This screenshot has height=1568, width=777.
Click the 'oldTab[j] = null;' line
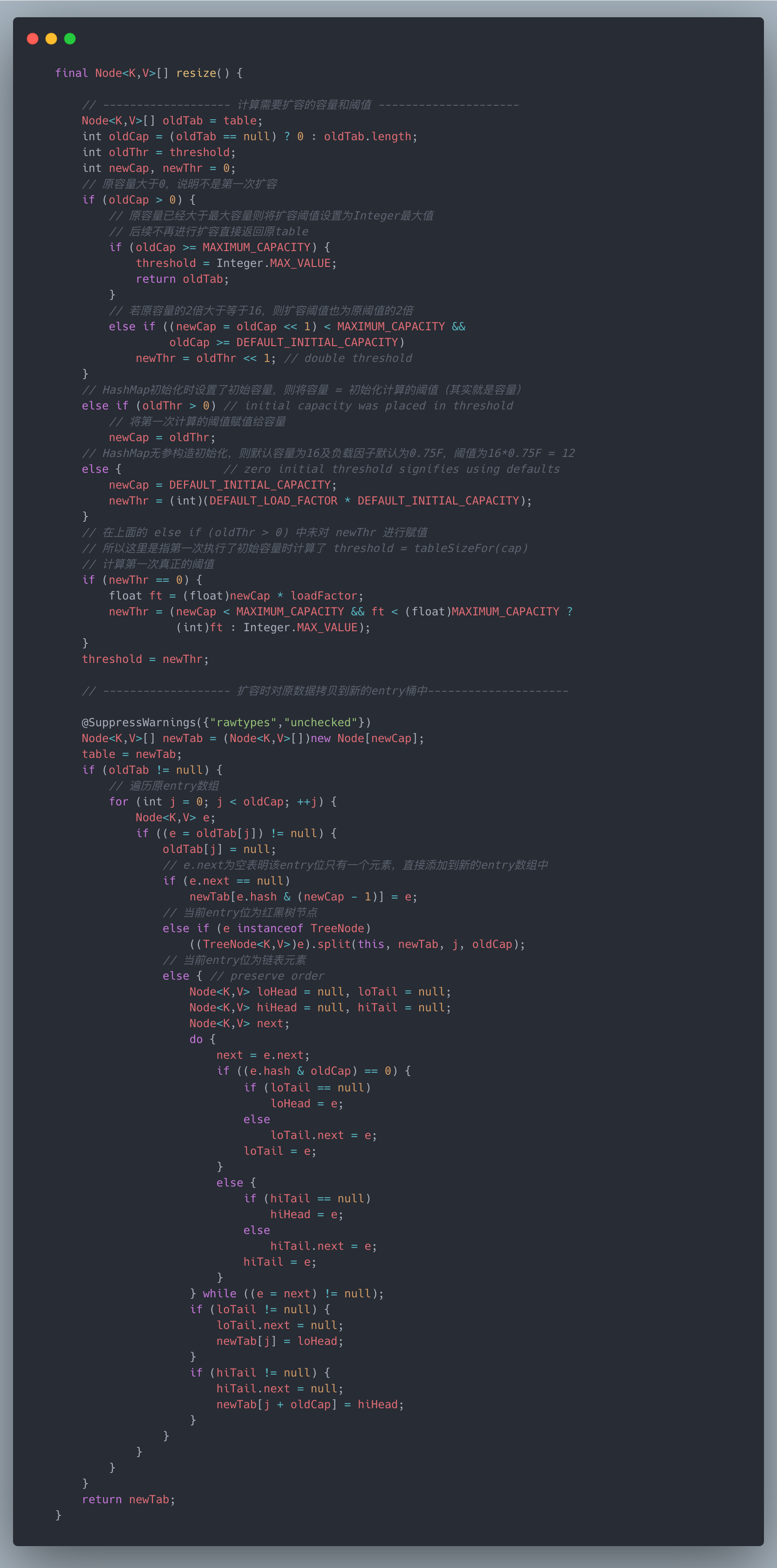pos(219,849)
